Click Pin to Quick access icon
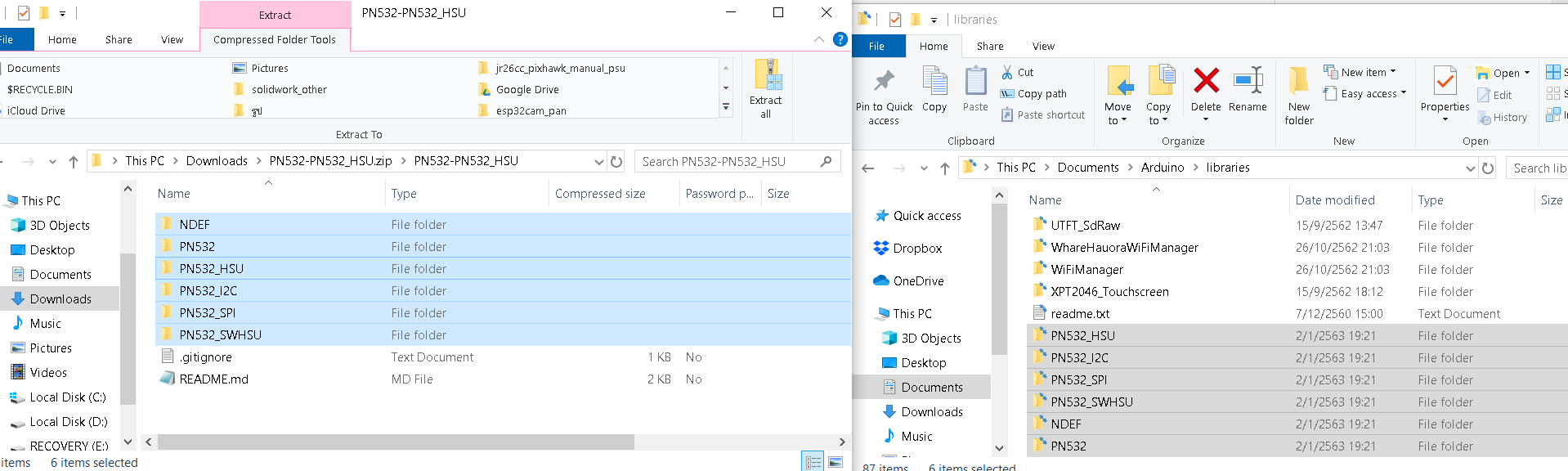1568x471 pixels. click(884, 81)
